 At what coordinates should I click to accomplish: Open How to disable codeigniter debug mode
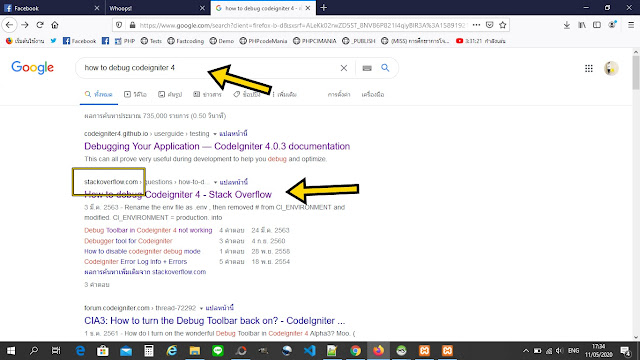click(142, 251)
